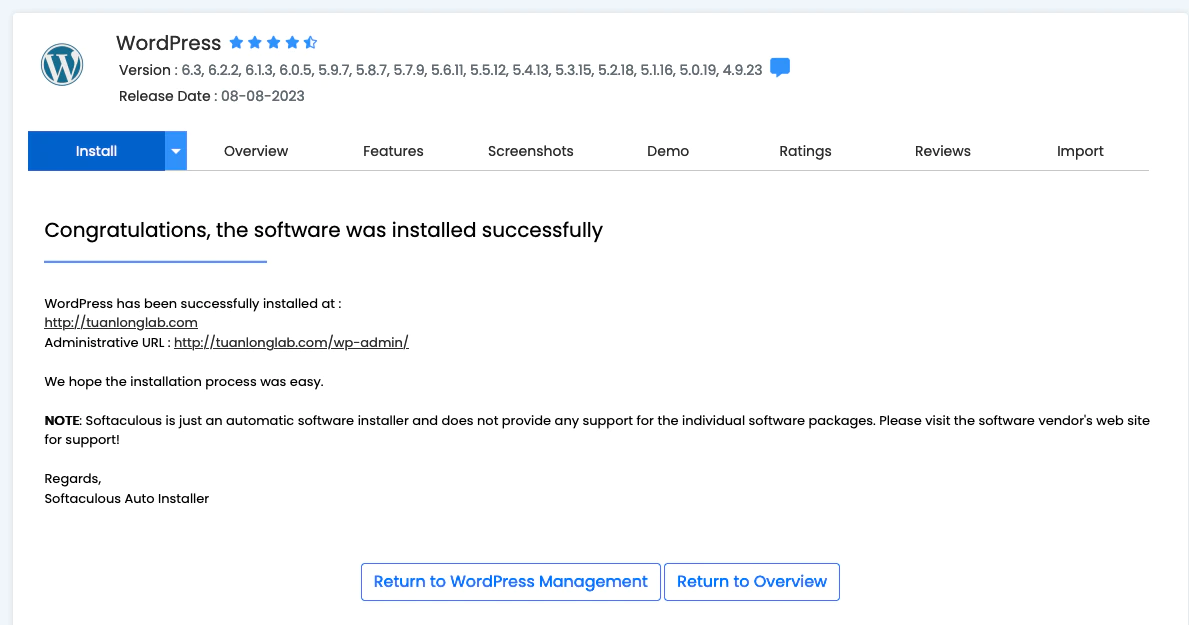Image resolution: width=1189 pixels, height=625 pixels.
Task: Click the blue star rating
Action: [273, 43]
